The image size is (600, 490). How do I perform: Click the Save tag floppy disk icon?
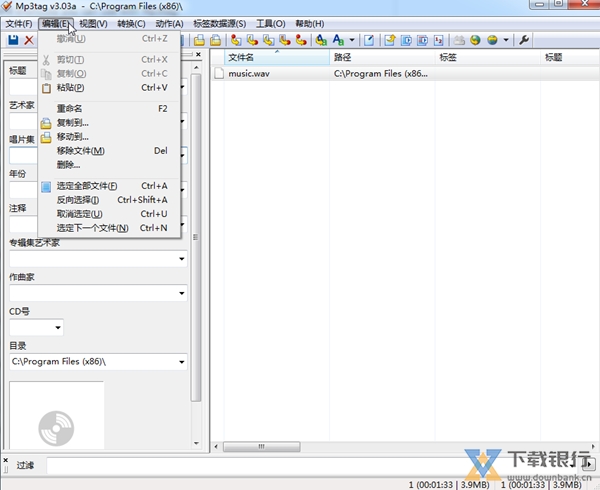point(13,40)
